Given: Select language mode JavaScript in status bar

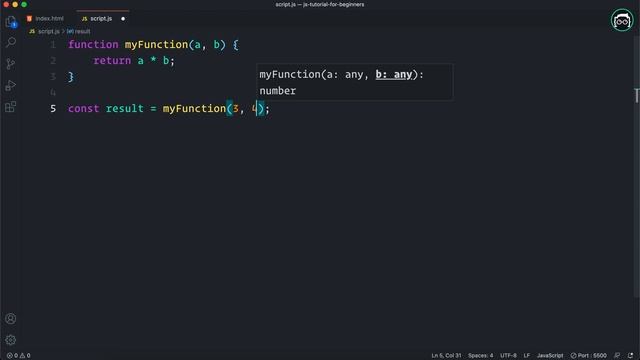Looking at the screenshot, I should tap(550, 356).
